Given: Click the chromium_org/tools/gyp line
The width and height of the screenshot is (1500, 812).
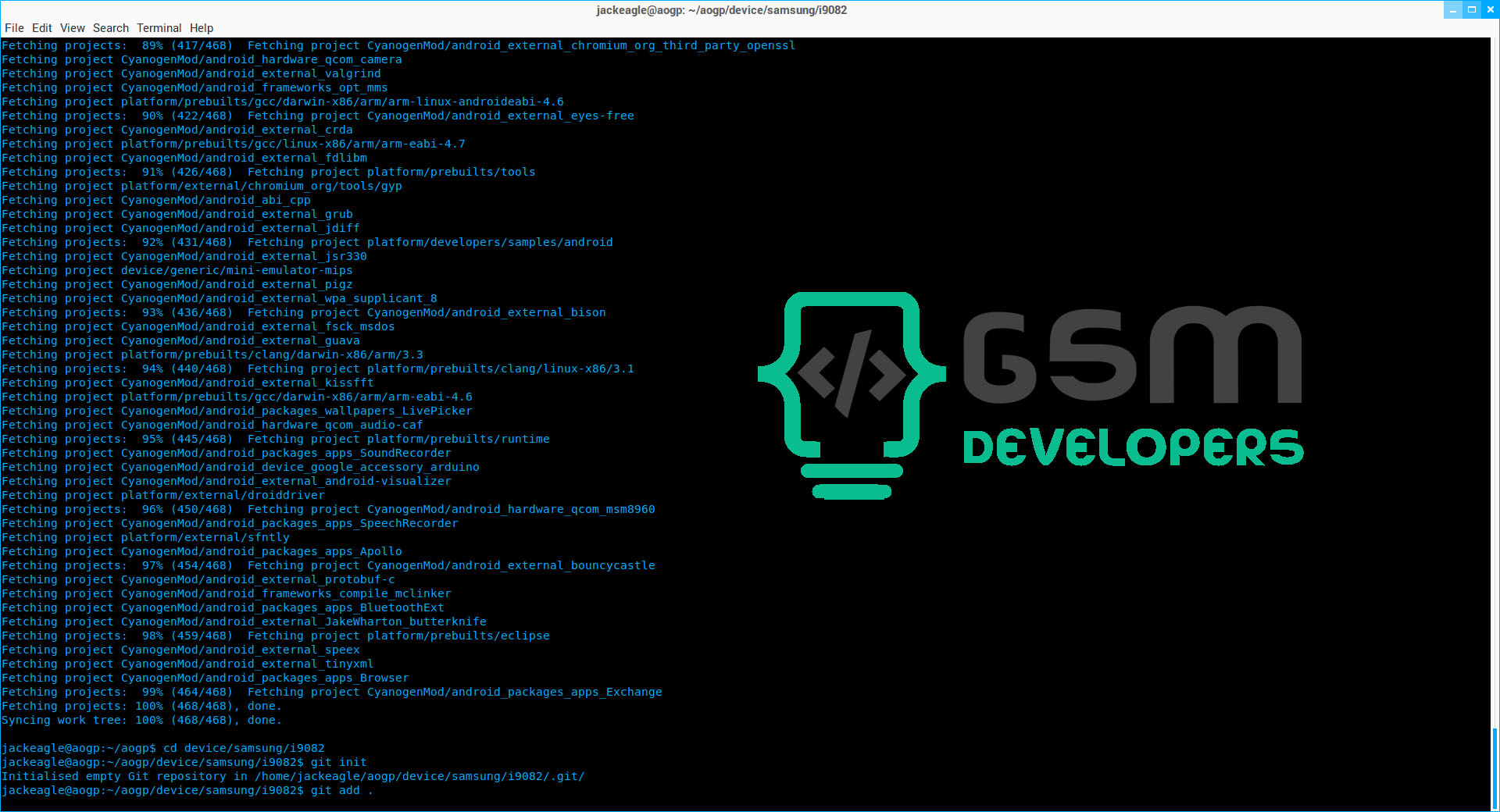Looking at the screenshot, I should tap(202, 187).
